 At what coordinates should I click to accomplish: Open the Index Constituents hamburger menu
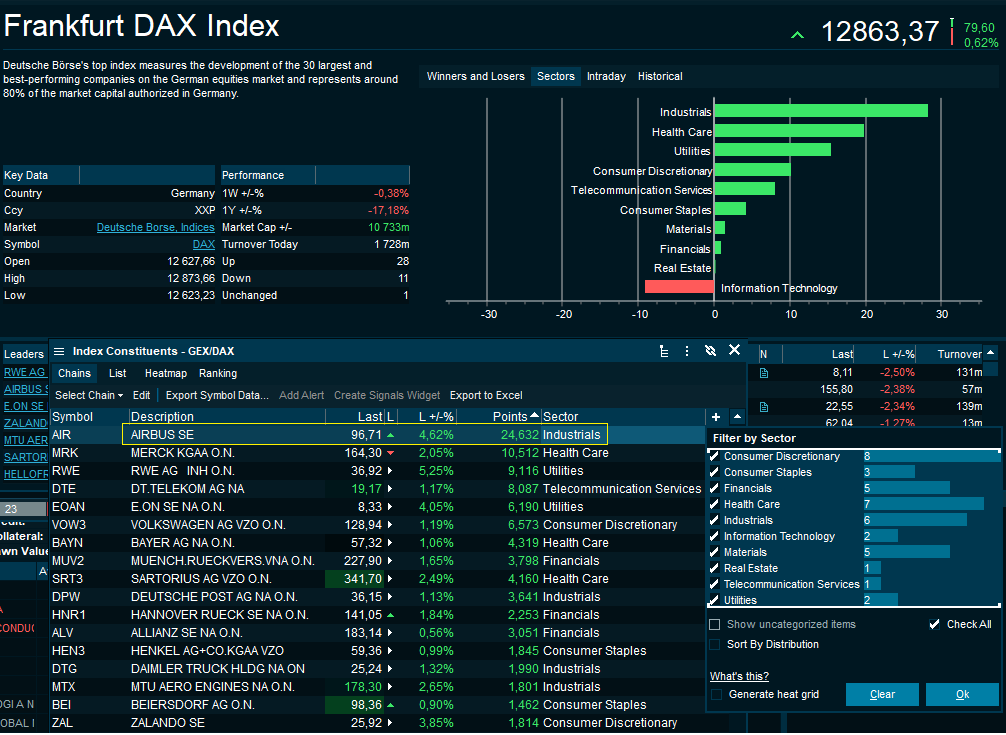59,351
